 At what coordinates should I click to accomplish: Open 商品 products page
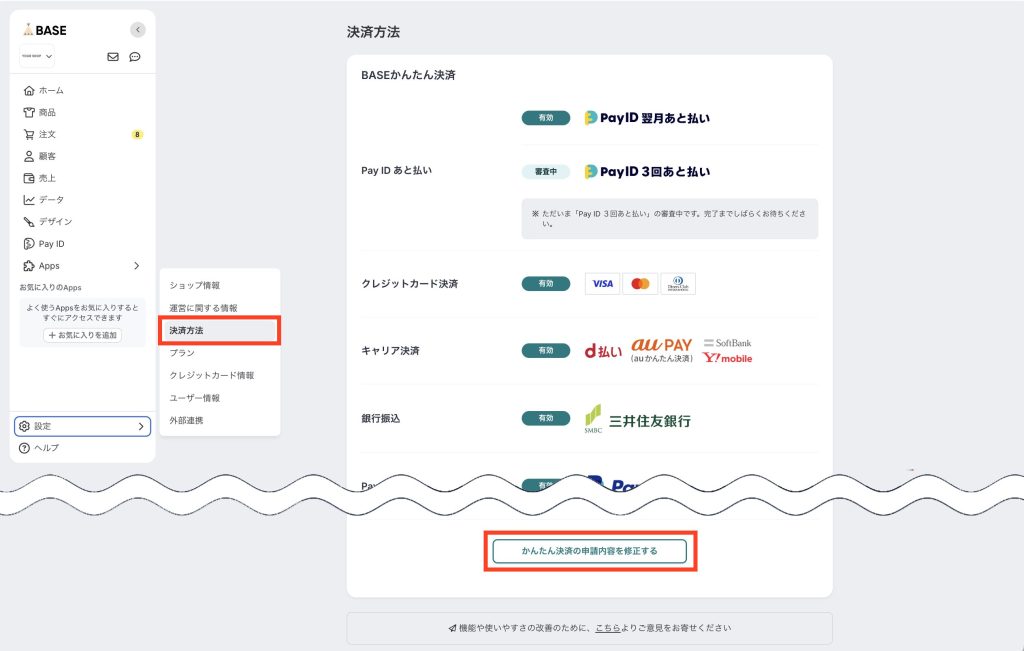pos(47,112)
